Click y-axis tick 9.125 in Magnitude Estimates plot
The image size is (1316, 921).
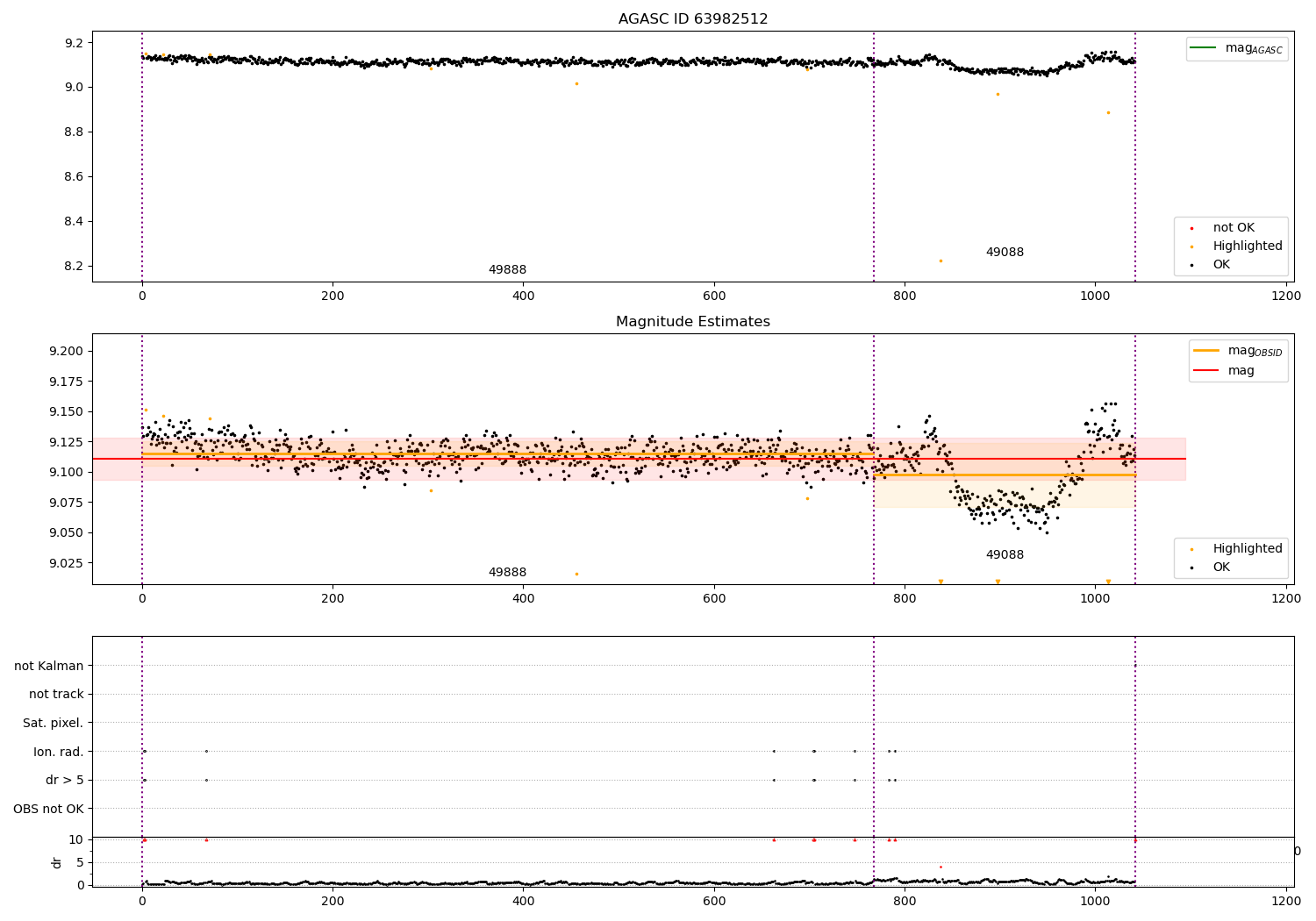pos(68,442)
